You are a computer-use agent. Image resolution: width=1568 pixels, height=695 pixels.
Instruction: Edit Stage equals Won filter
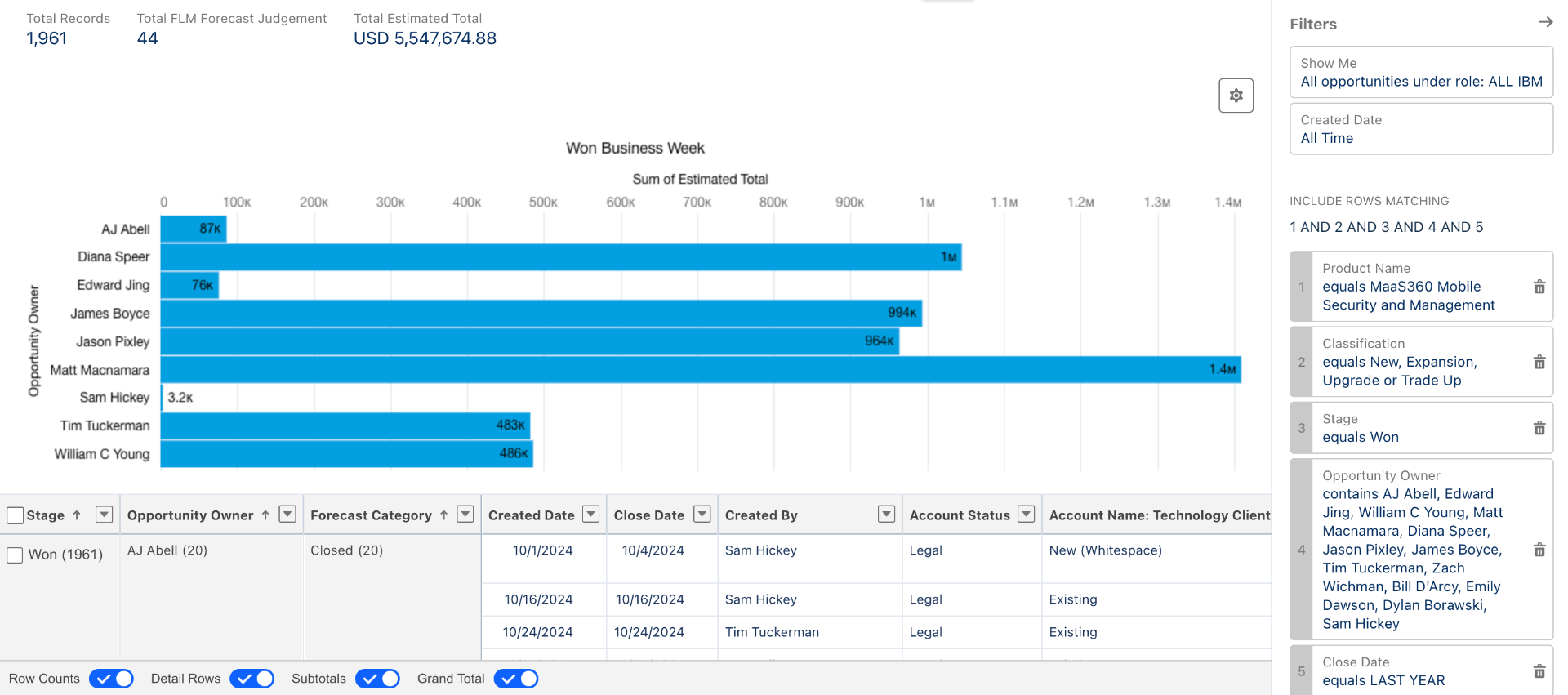(x=1421, y=428)
